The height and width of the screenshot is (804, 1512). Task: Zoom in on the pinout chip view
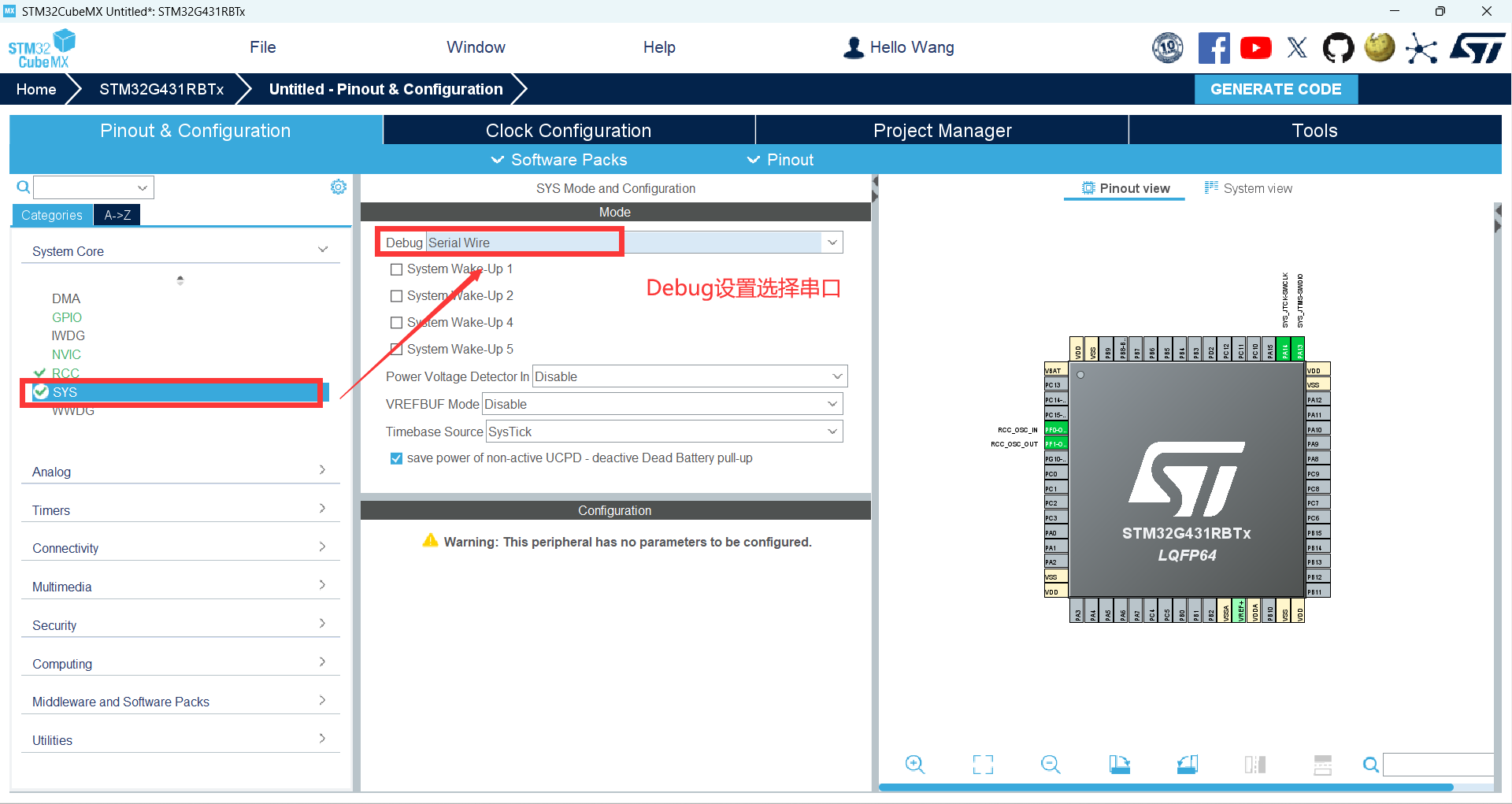point(915,764)
